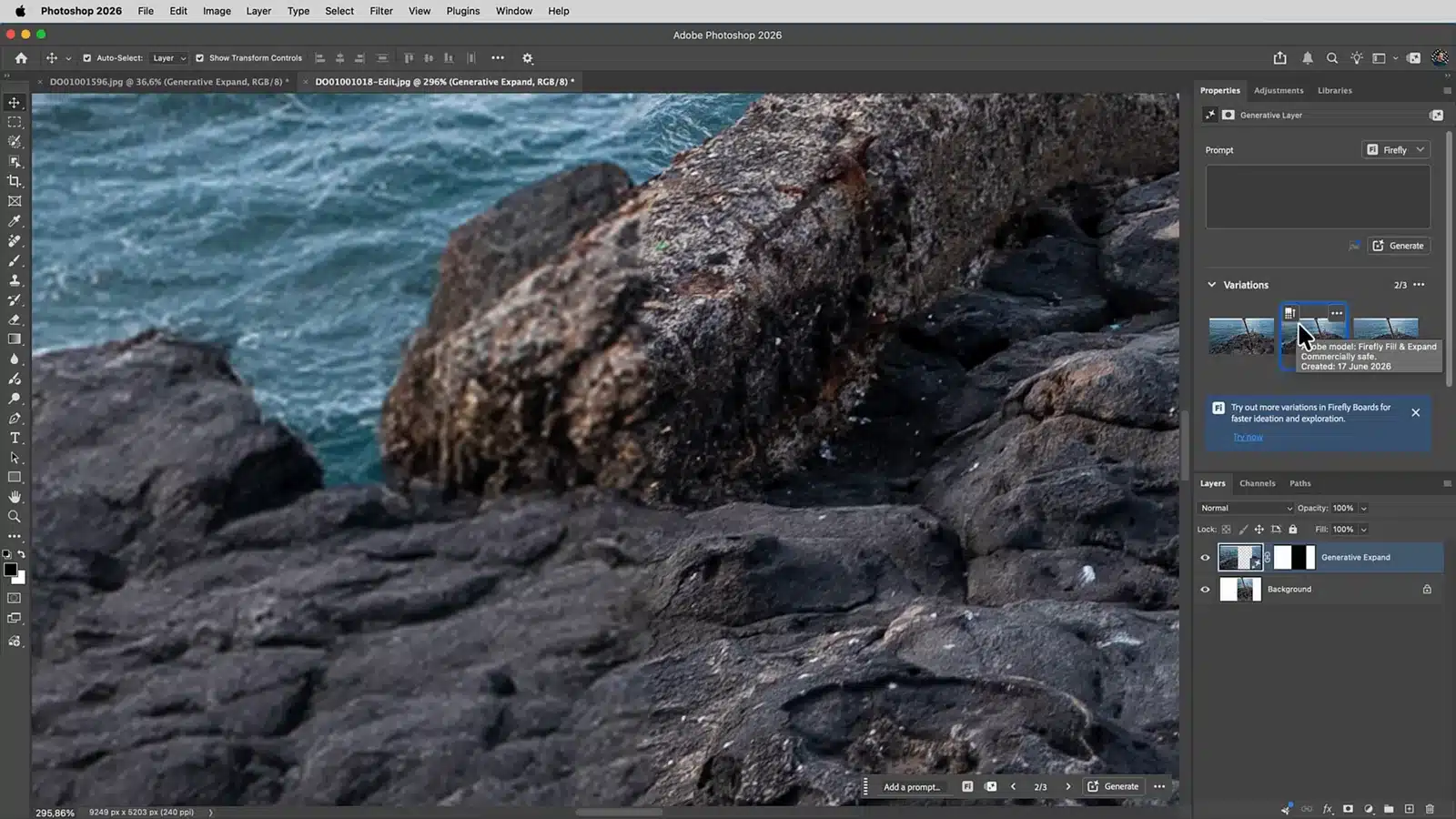1456x819 pixels.
Task: Switch to the Adjustments tab
Action: (1279, 91)
